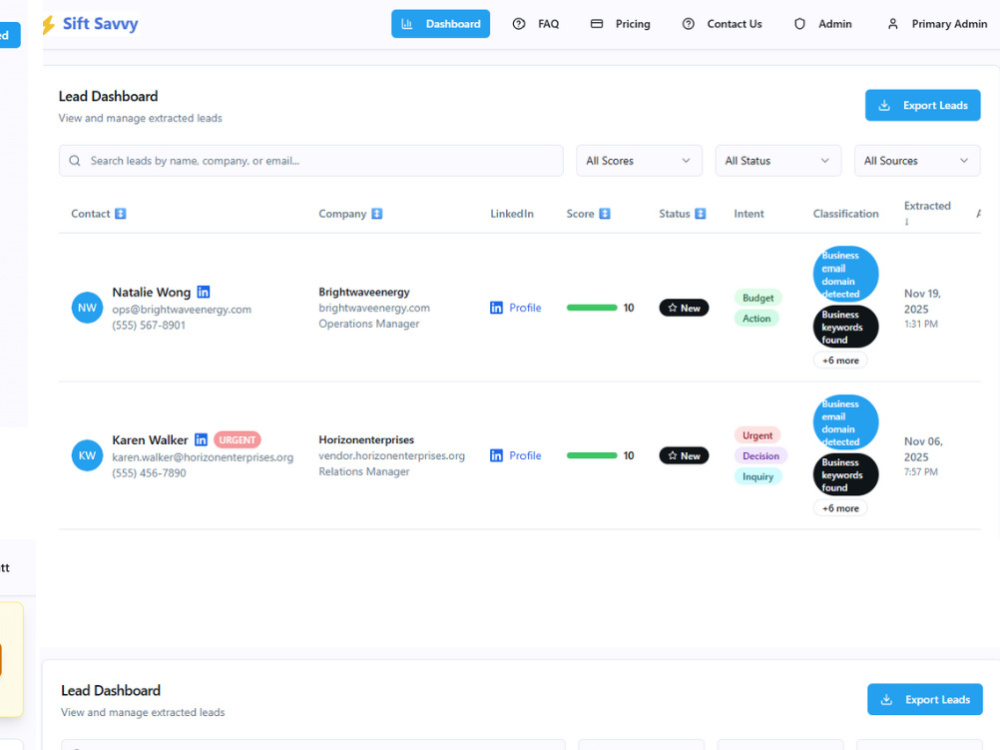Open the Contact Us page

tap(721, 24)
